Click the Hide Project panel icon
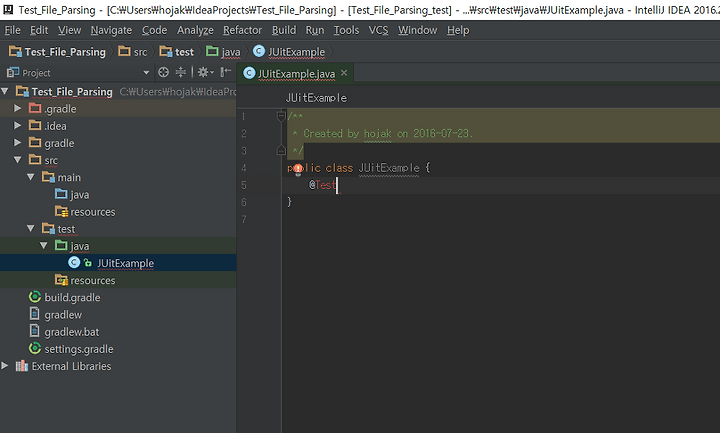Image resolution: width=720 pixels, height=433 pixels. coord(225,72)
